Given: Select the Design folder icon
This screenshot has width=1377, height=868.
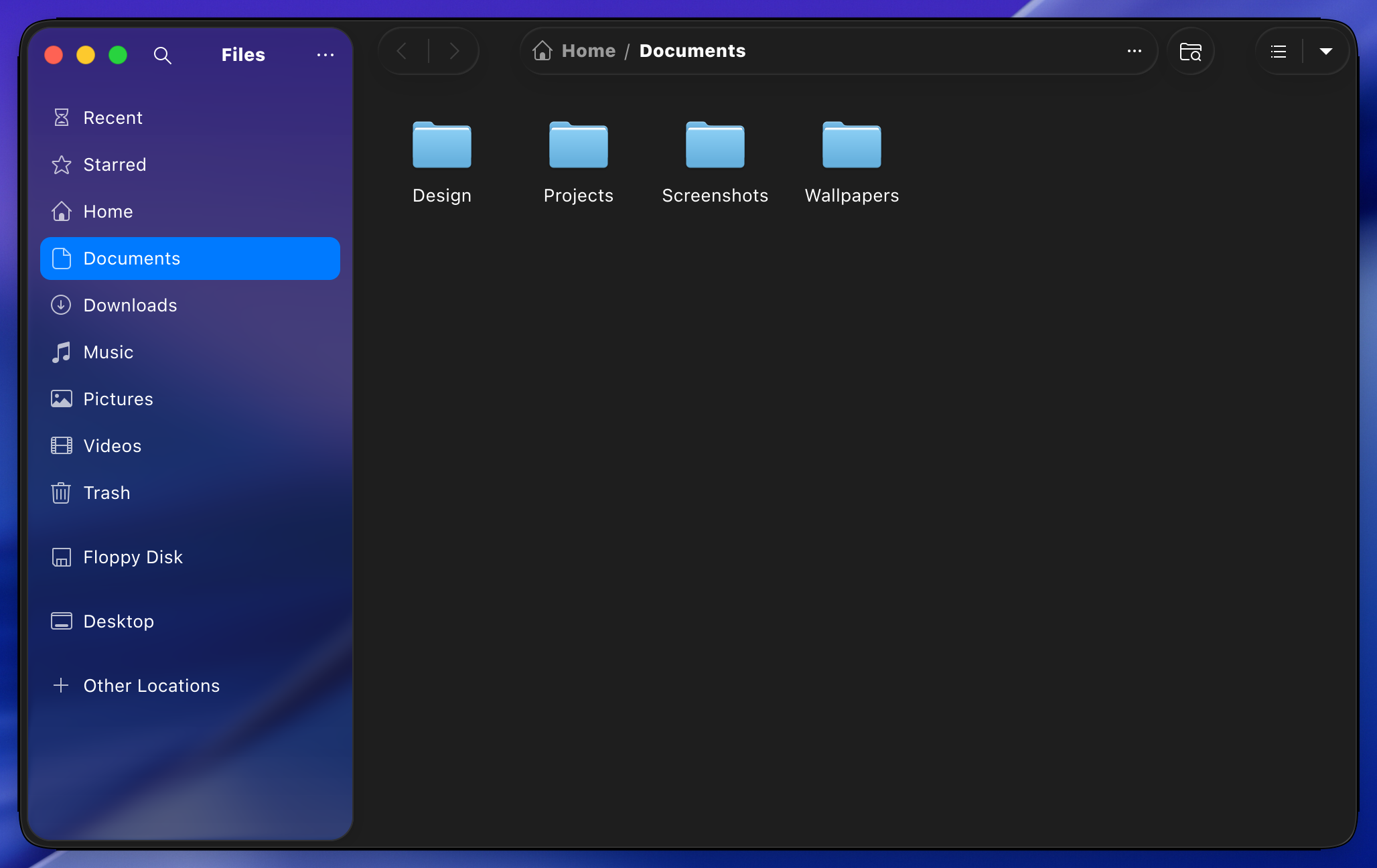Looking at the screenshot, I should 442,145.
